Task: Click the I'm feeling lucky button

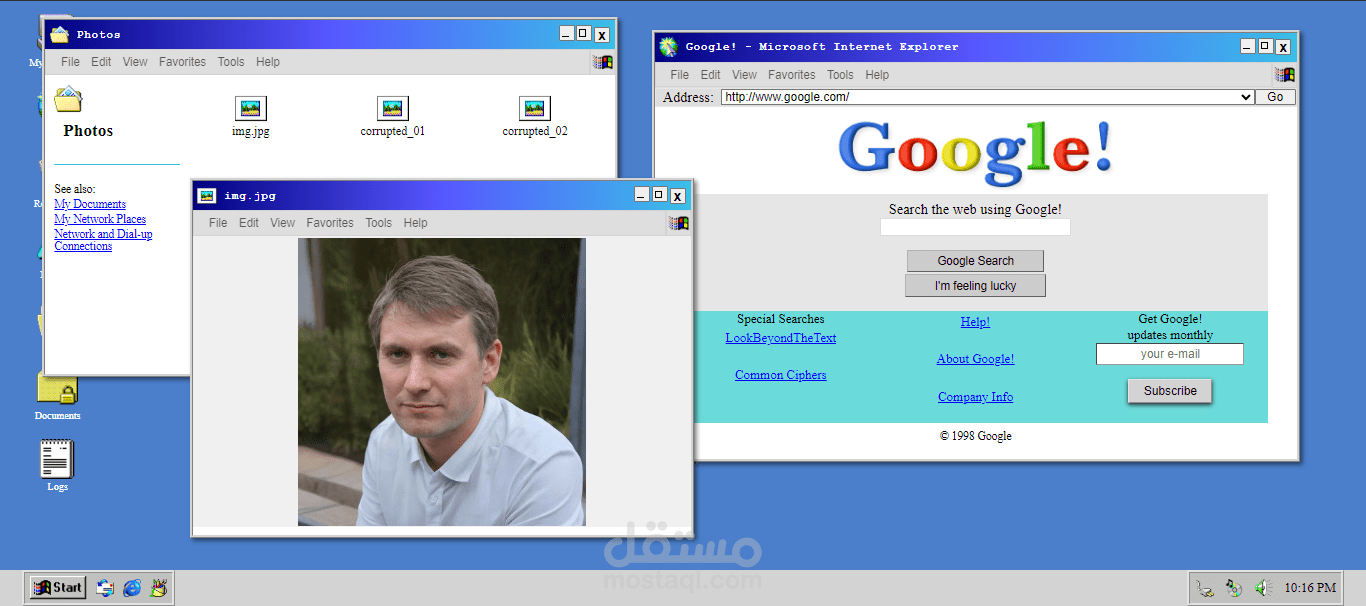Action: (x=975, y=286)
